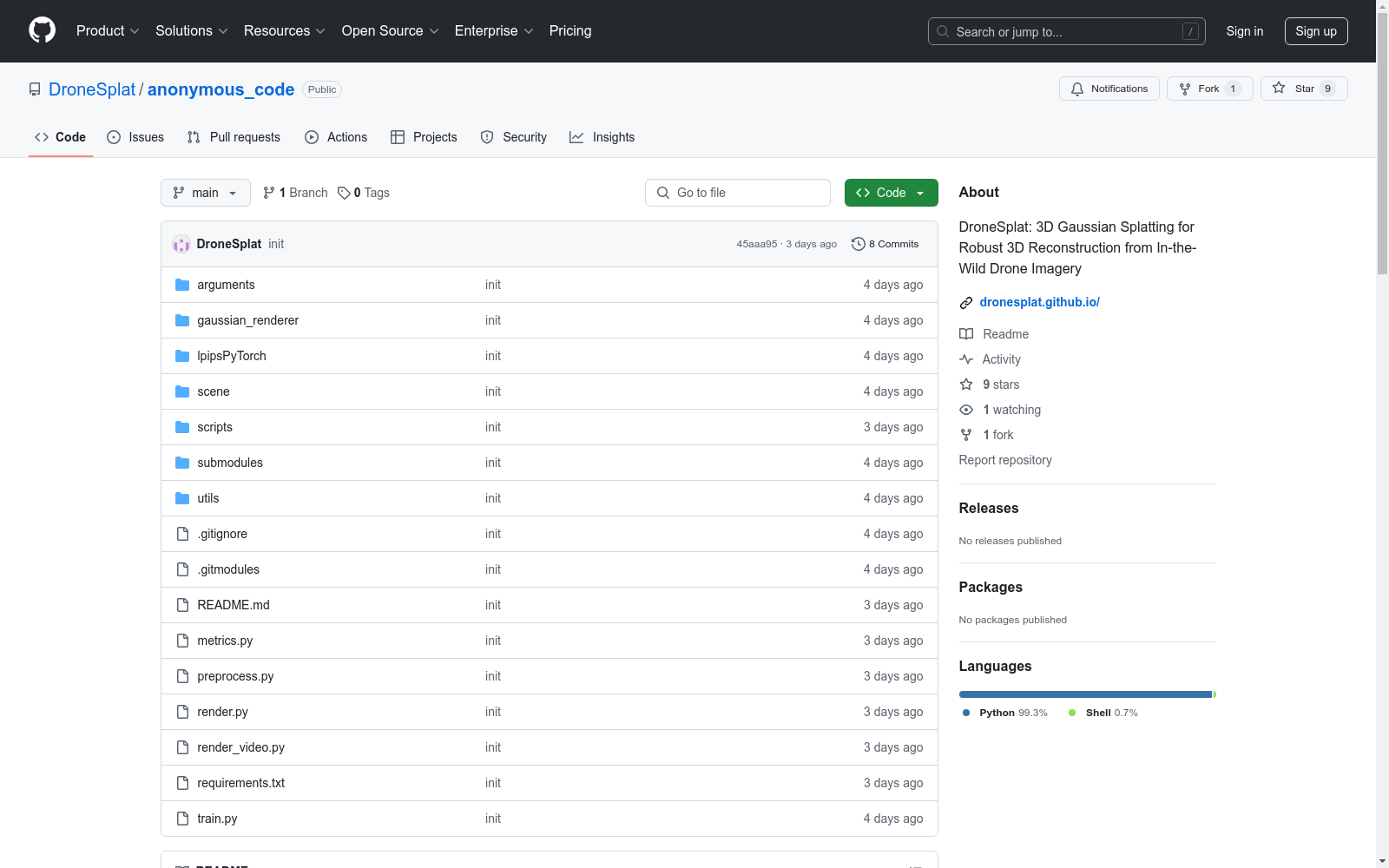Click the arguments folder icon

point(182,285)
